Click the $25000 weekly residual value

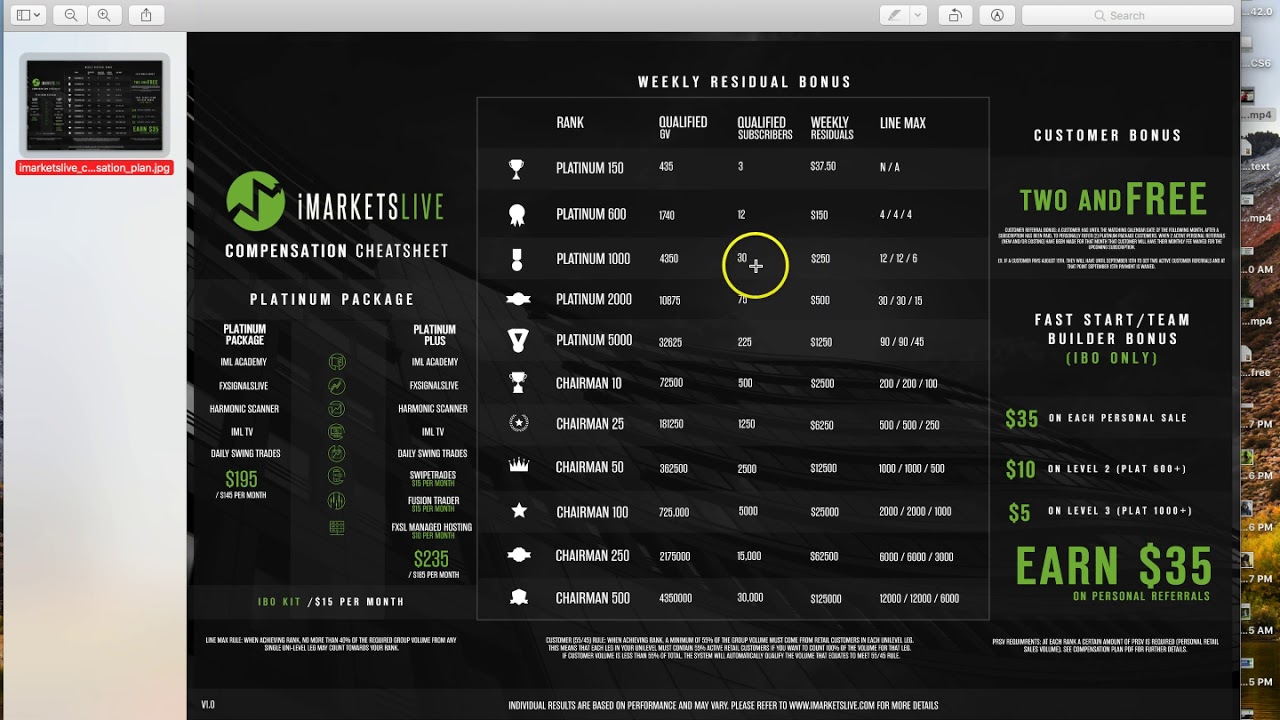click(825, 512)
